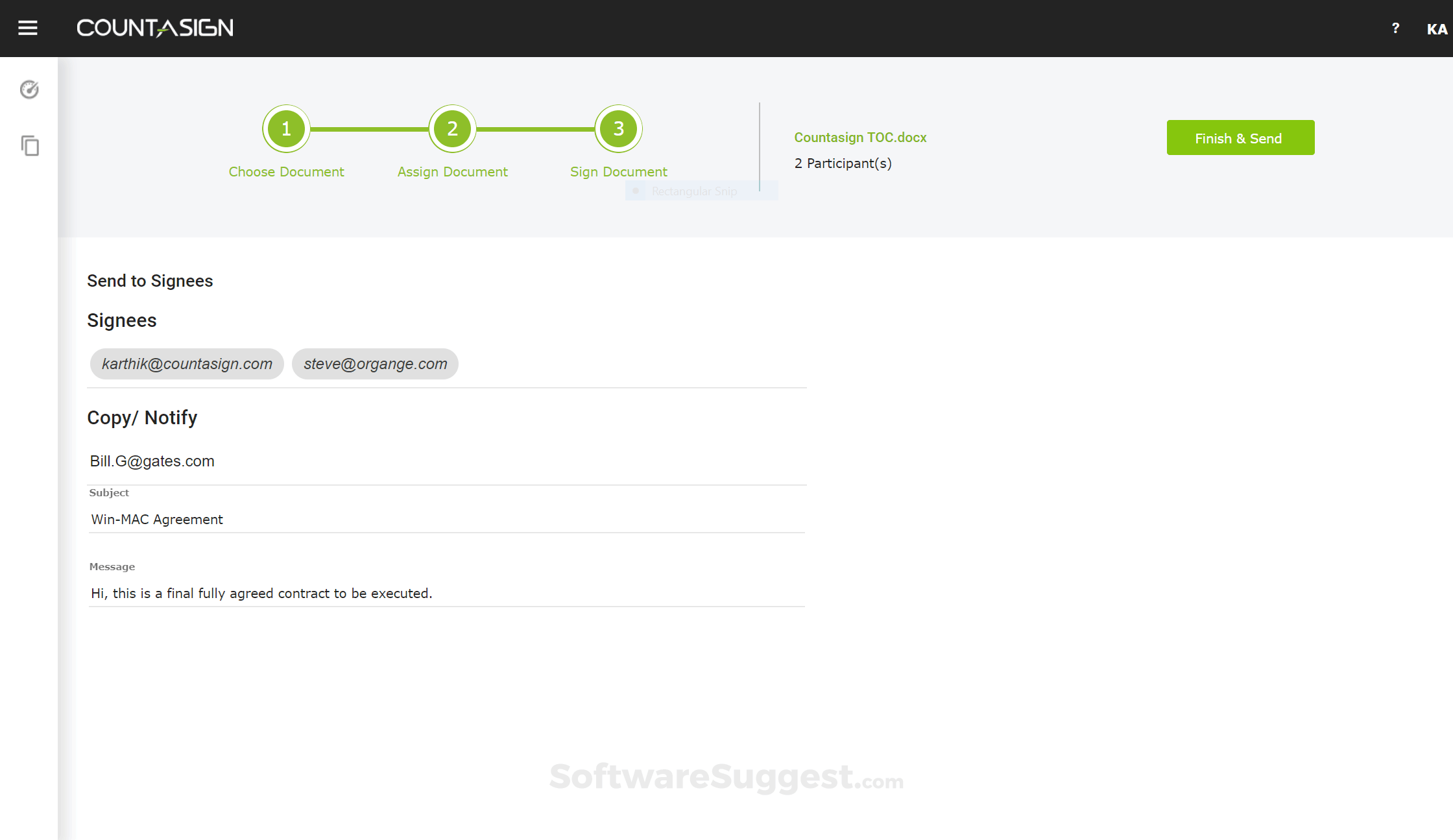The width and height of the screenshot is (1453, 840).
Task: Open the documents copy sidebar icon
Action: point(30,145)
